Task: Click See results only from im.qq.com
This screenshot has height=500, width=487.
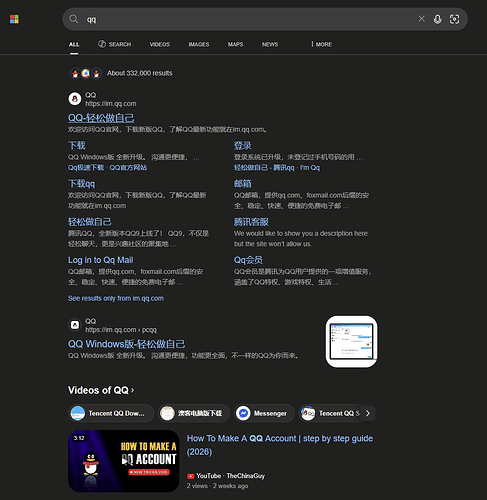Action: [x=116, y=298]
